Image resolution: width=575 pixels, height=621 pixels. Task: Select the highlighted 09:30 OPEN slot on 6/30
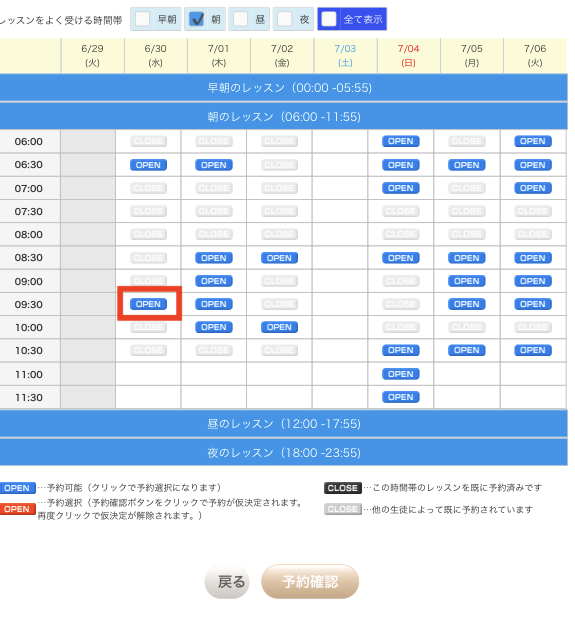pyautogui.click(x=149, y=304)
